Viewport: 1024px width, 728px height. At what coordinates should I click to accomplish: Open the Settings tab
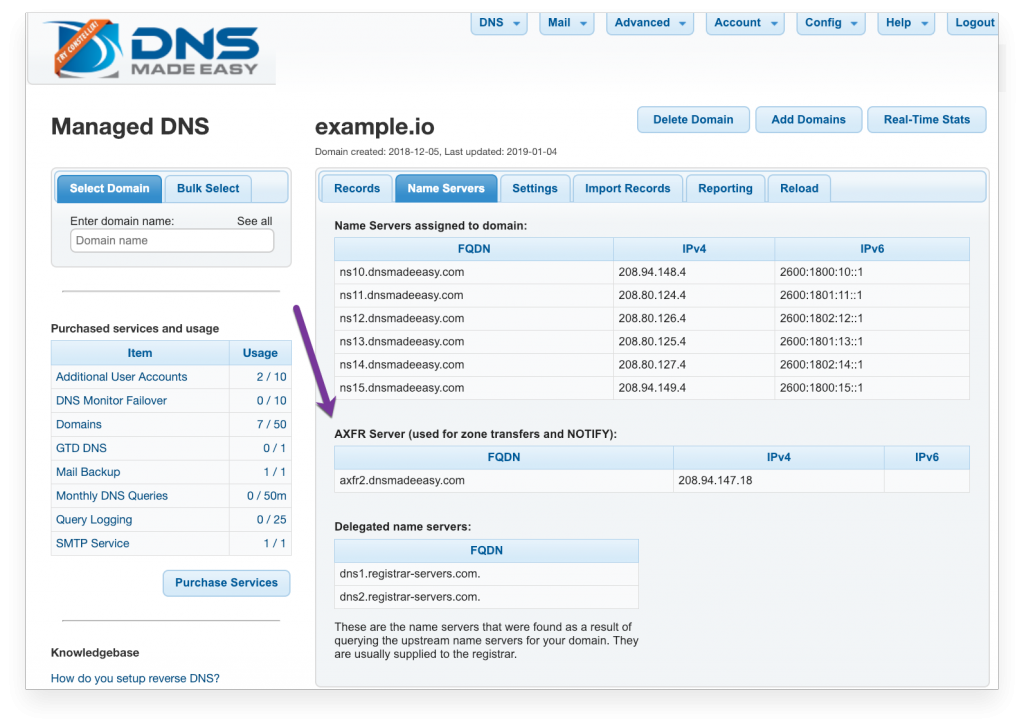pos(535,189)
